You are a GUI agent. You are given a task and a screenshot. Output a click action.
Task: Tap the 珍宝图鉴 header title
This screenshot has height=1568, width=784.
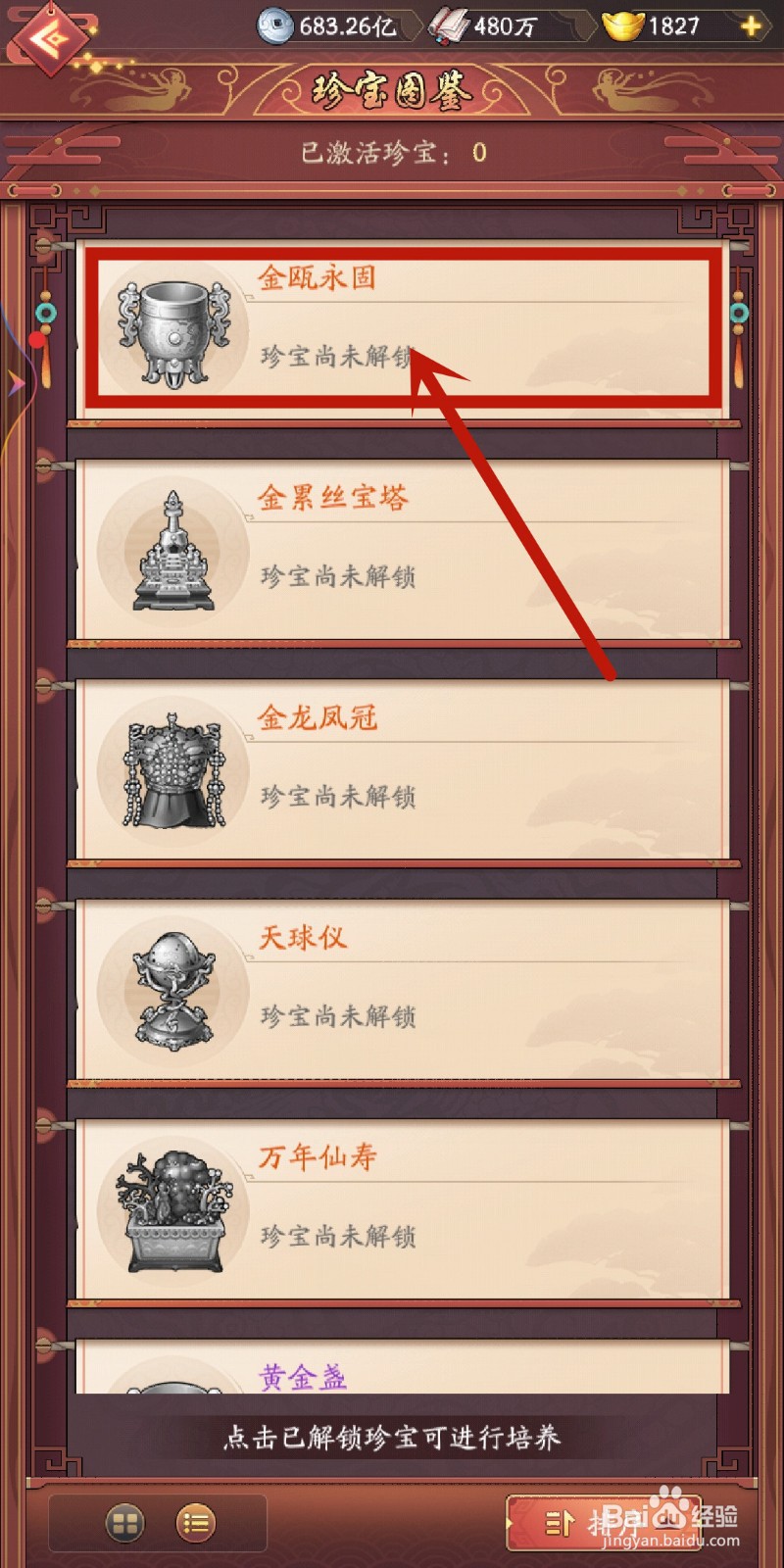pos(392,91)
